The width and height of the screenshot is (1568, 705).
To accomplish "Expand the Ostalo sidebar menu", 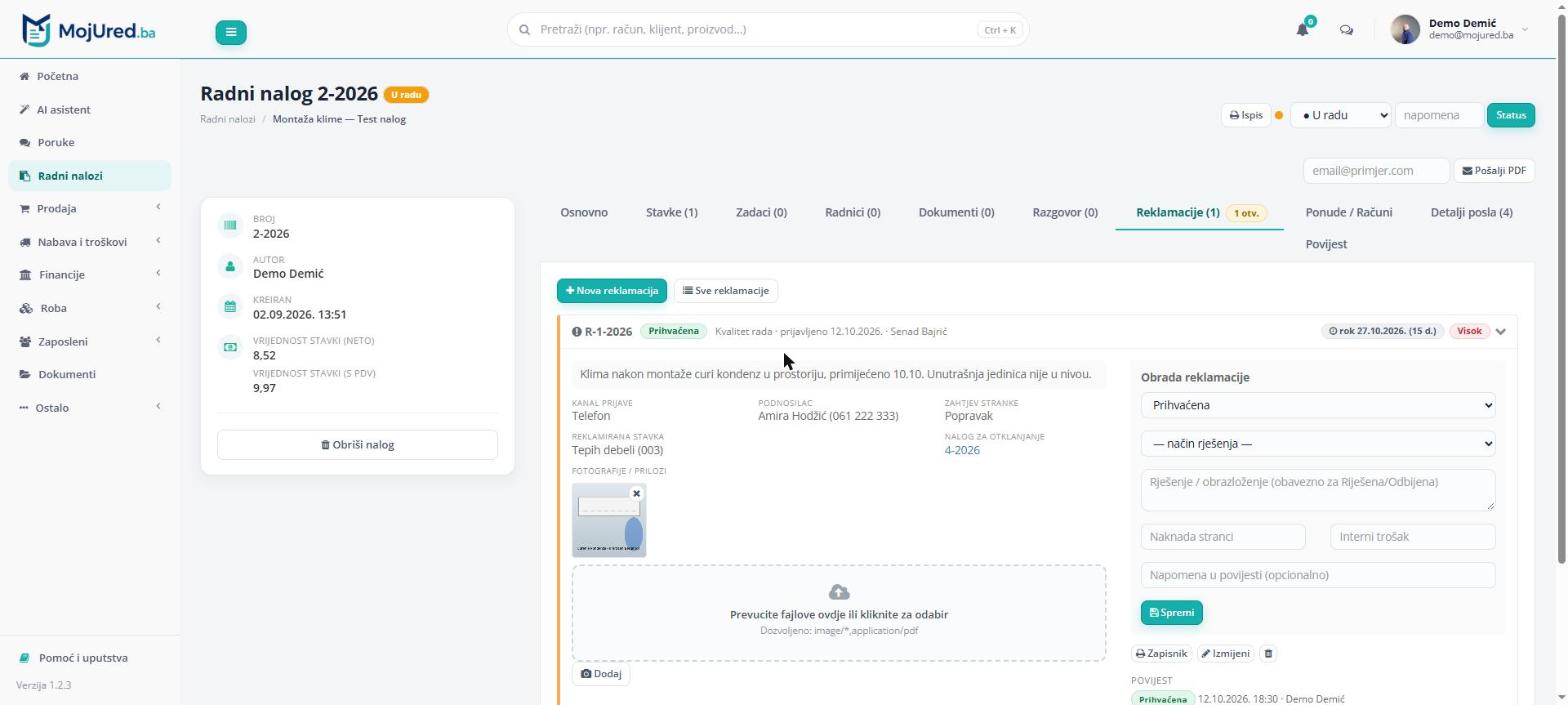I will [x=90, y=407].
